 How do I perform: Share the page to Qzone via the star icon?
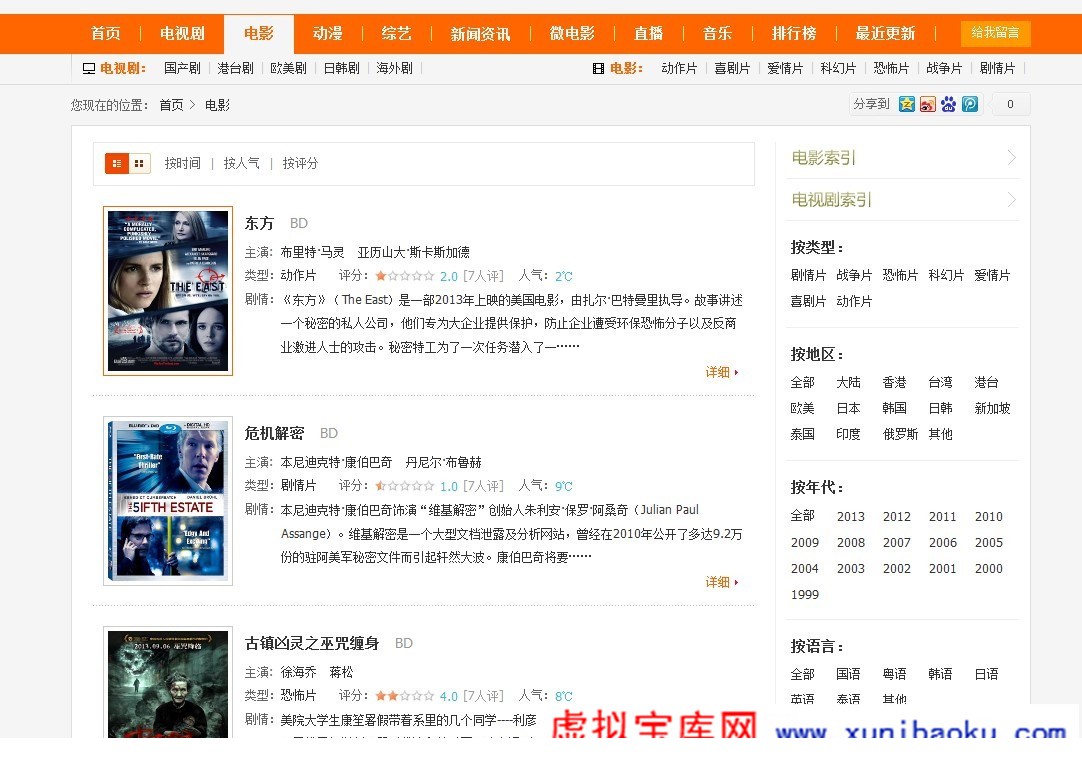coord(907,104)
